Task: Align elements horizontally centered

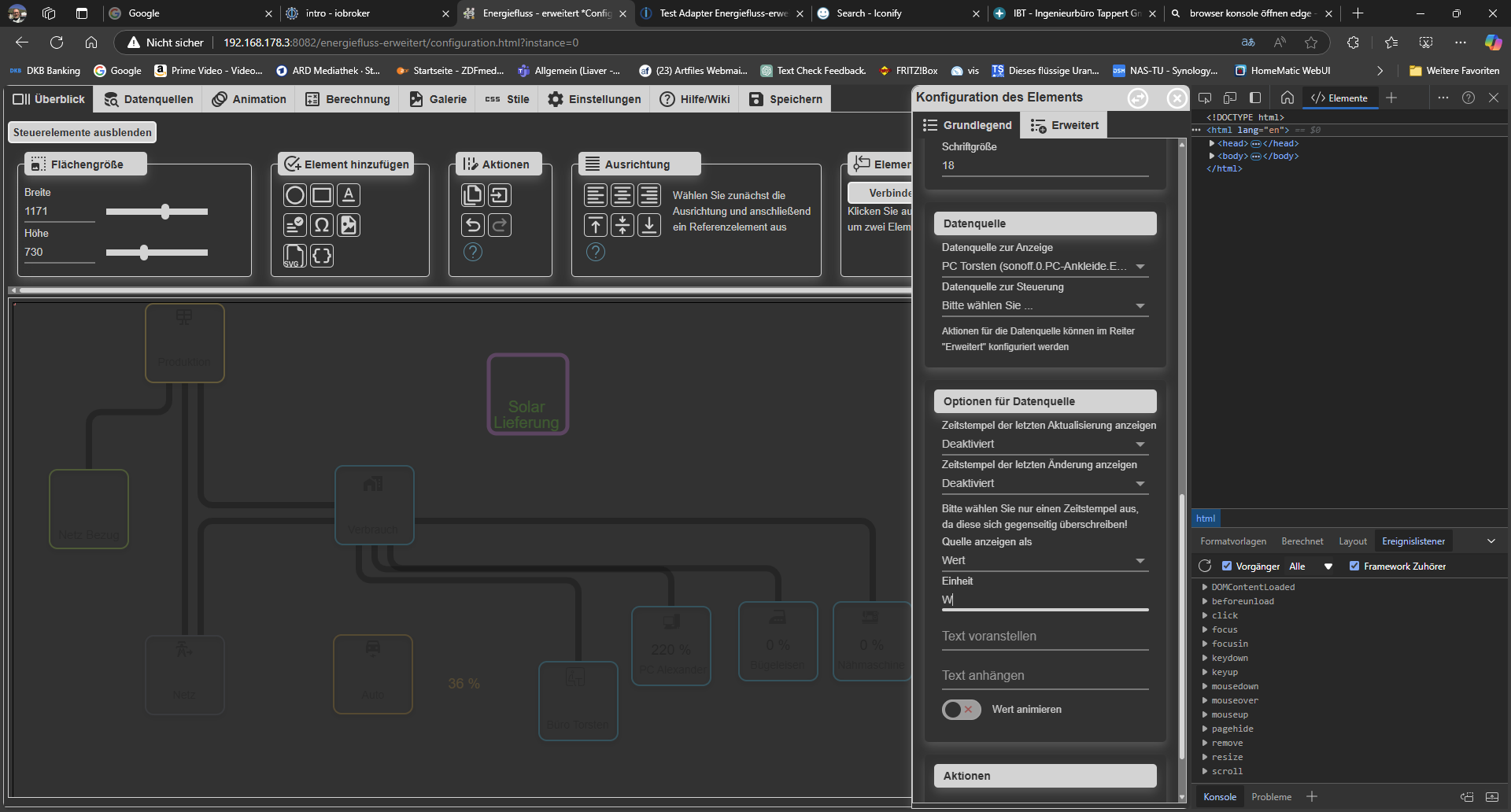Action: coord(623,195)
